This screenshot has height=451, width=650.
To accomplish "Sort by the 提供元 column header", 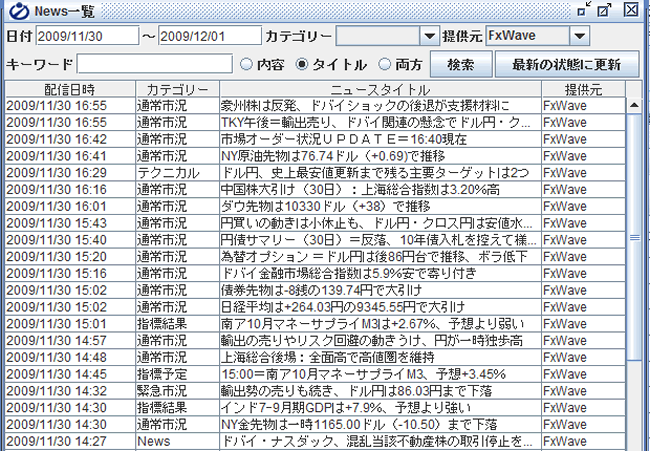I will pyautogui.click(x=583, y=90).
